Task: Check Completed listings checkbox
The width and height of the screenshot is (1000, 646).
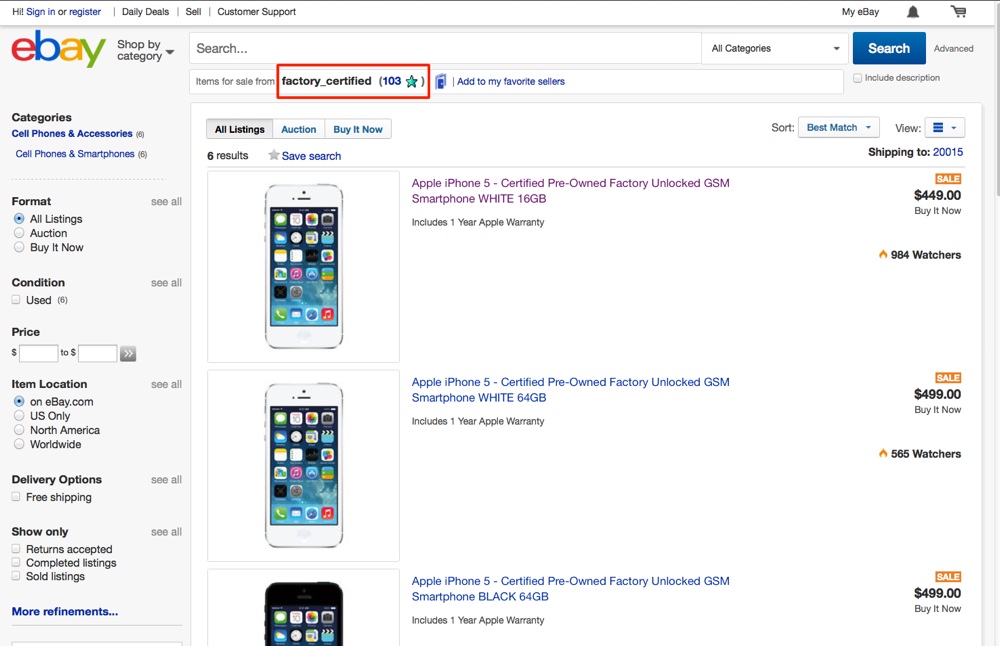Action: (16, 562)
